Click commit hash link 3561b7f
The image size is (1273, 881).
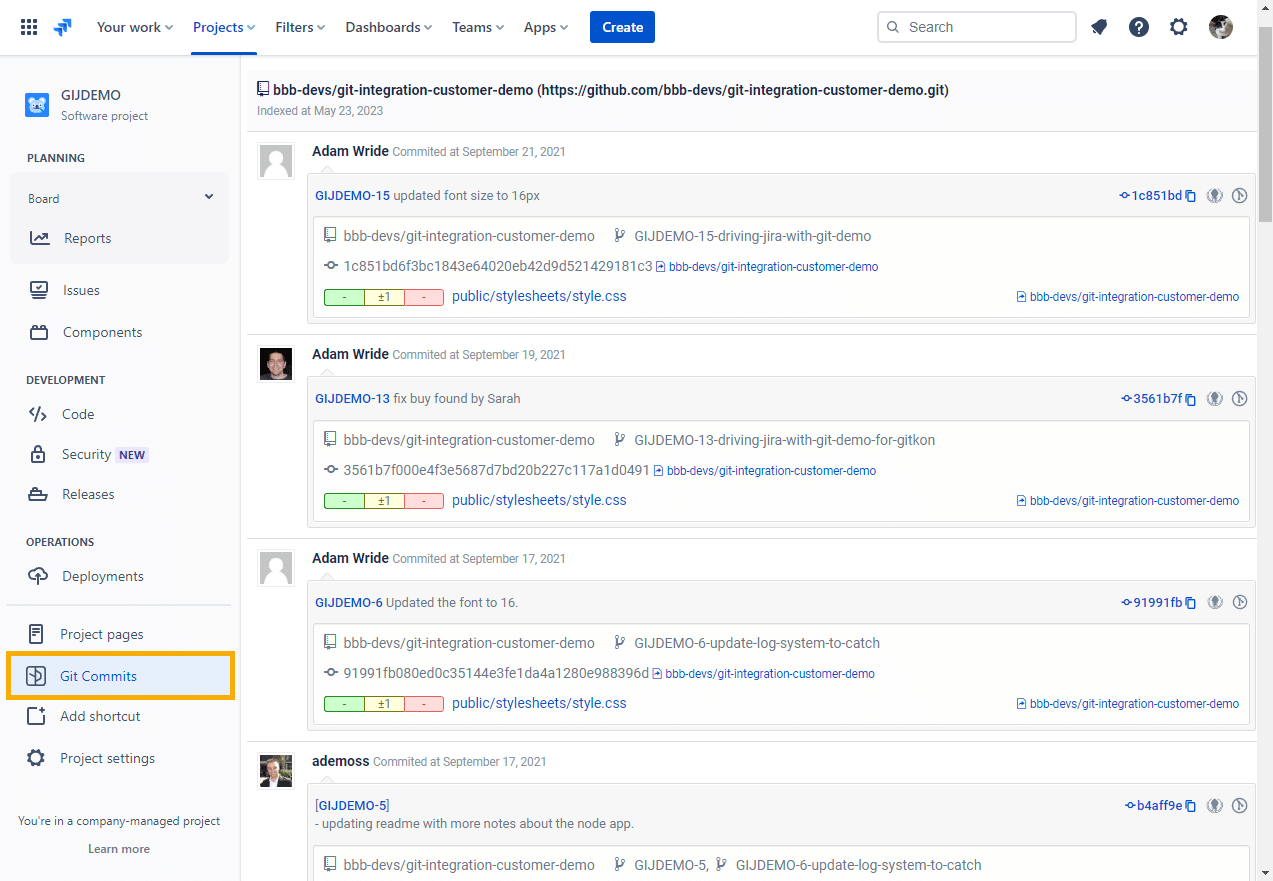coord(1152,399)
